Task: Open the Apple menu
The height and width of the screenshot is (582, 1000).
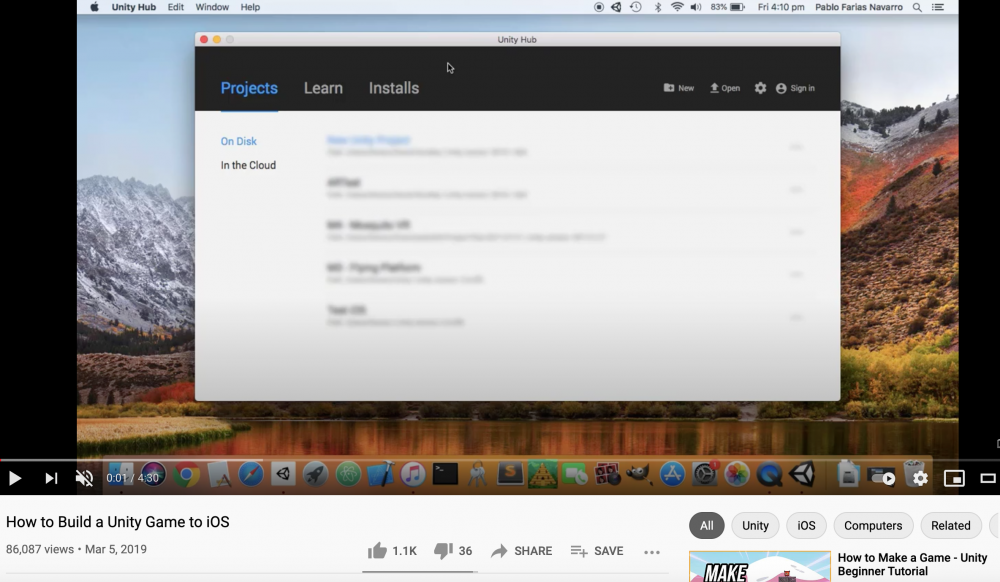Action: tap(94, 7)
